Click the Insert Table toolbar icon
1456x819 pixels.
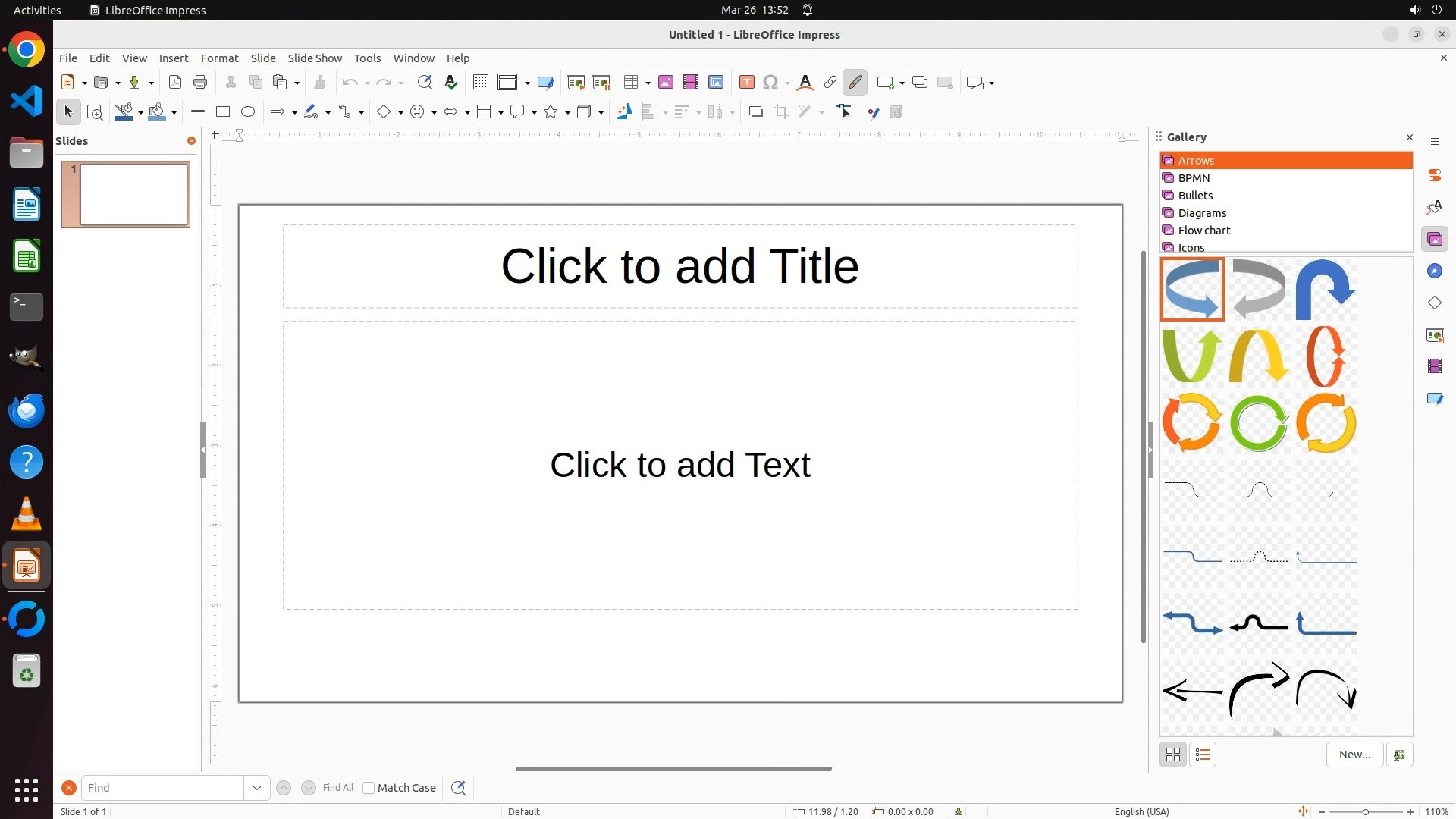tap(630, 83)
